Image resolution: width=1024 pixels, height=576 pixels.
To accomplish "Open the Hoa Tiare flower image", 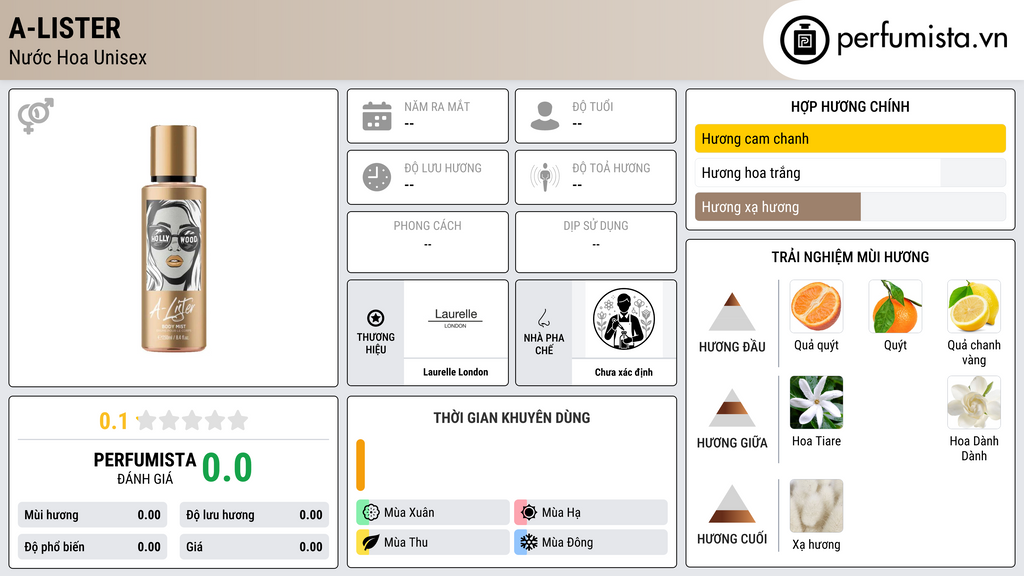I will coord(816,402).
